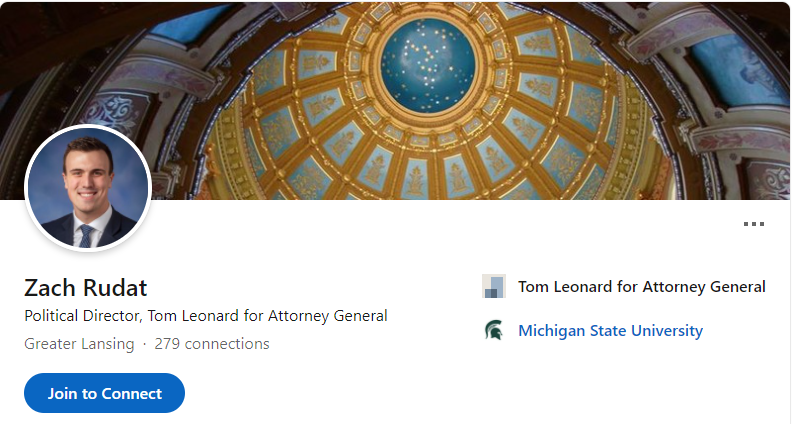Open the three-dot more options menu
The height and width of the screenshot is (424, 793).
point(753,224)
